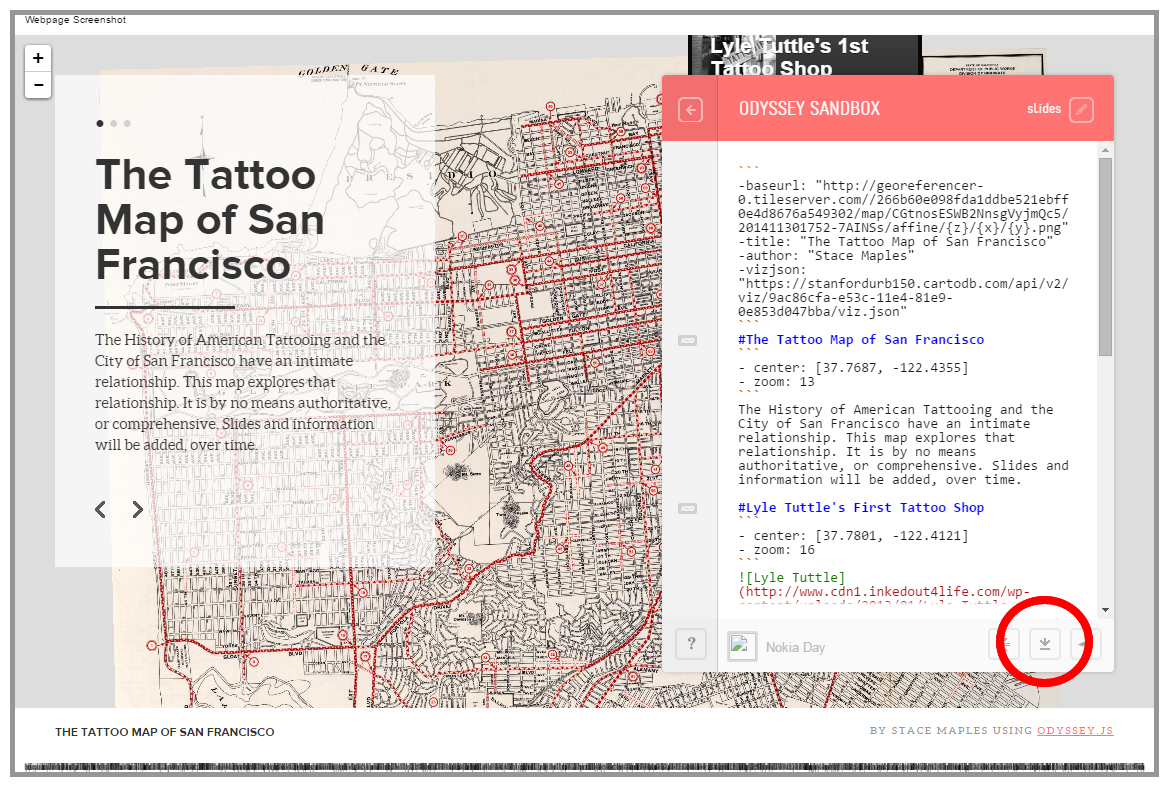This screenshot has height=787, width=1169.
Task: Click the download story icon
Action: click(x=1044, y=643)
